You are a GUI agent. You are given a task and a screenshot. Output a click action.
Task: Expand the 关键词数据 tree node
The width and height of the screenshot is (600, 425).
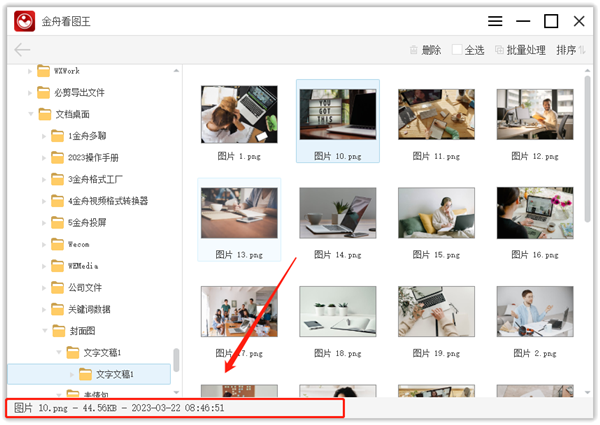(x=44, y=309)
